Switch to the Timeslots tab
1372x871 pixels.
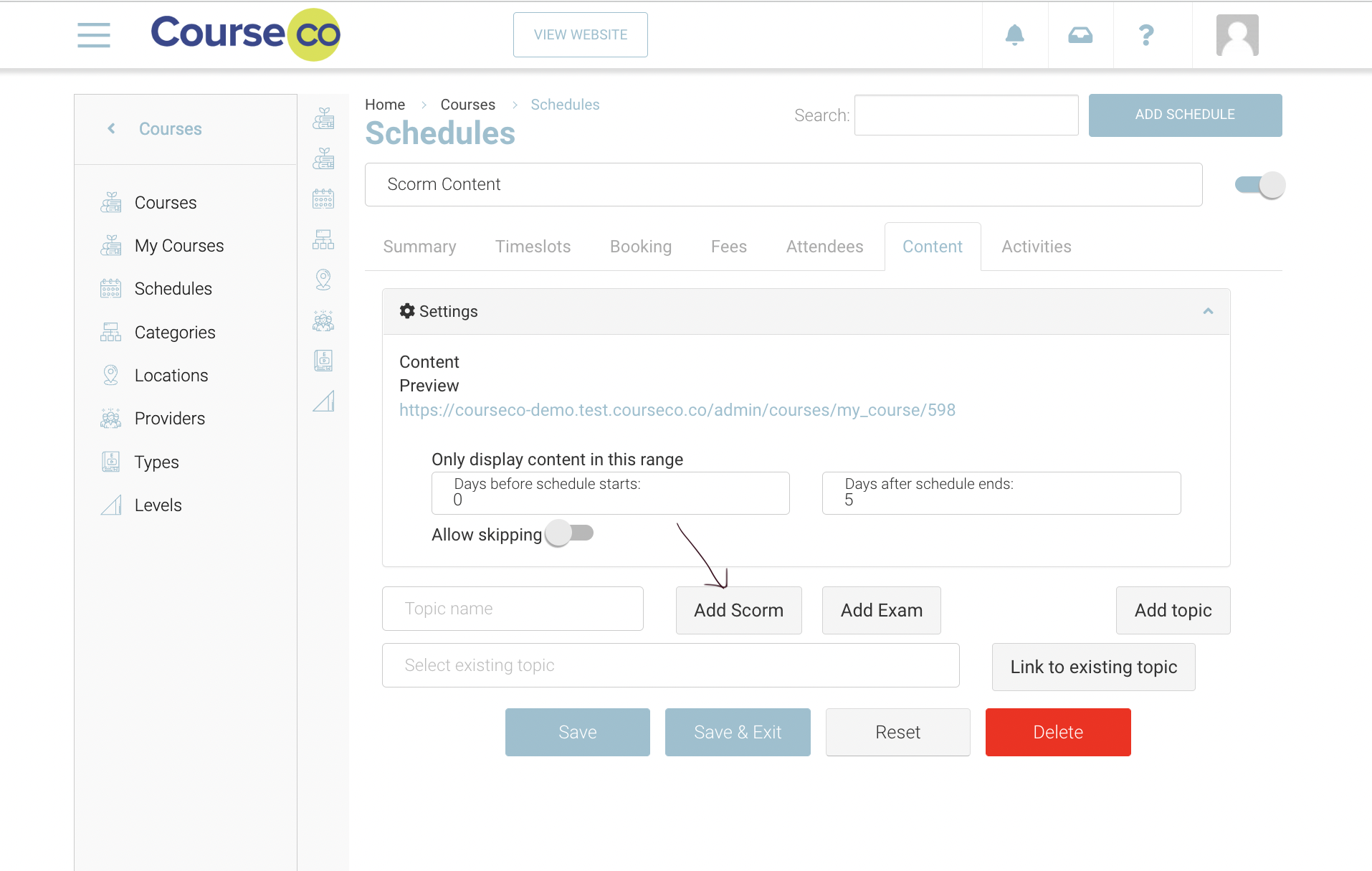click(533, 247)
